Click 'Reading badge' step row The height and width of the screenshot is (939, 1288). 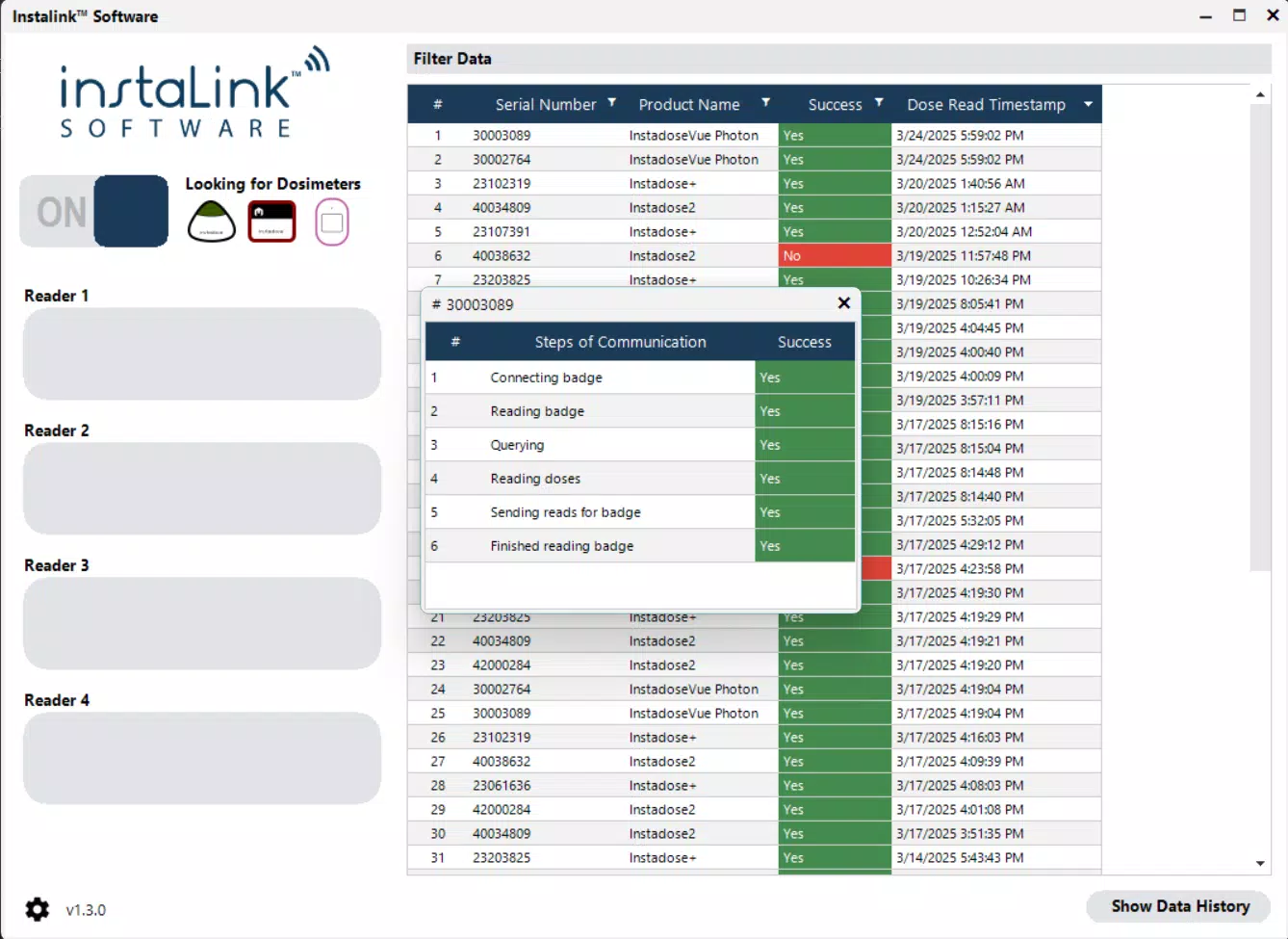tap(640, 411)
